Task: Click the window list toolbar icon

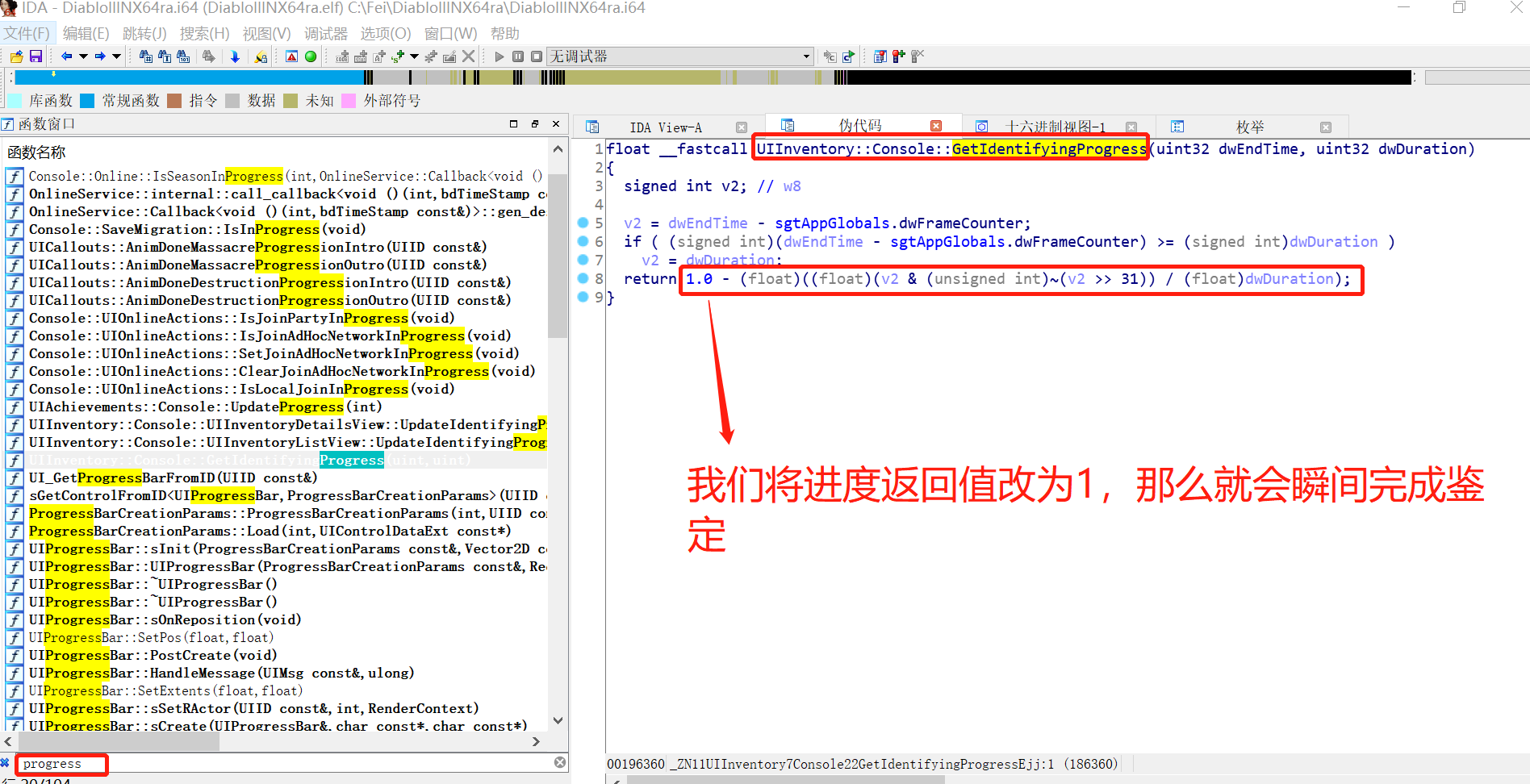Action: [880, 56]
